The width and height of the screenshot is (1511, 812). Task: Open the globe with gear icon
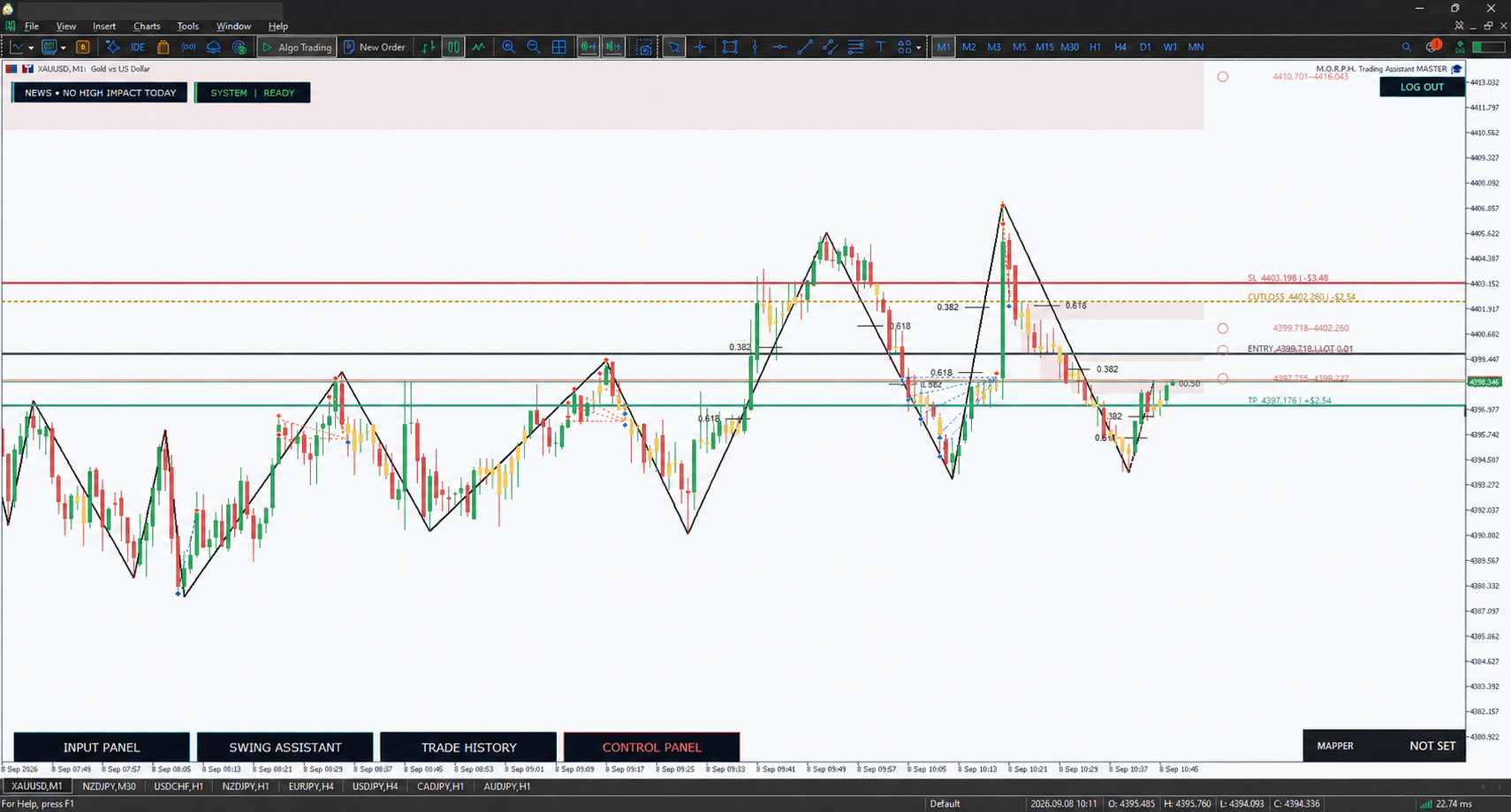239,47
